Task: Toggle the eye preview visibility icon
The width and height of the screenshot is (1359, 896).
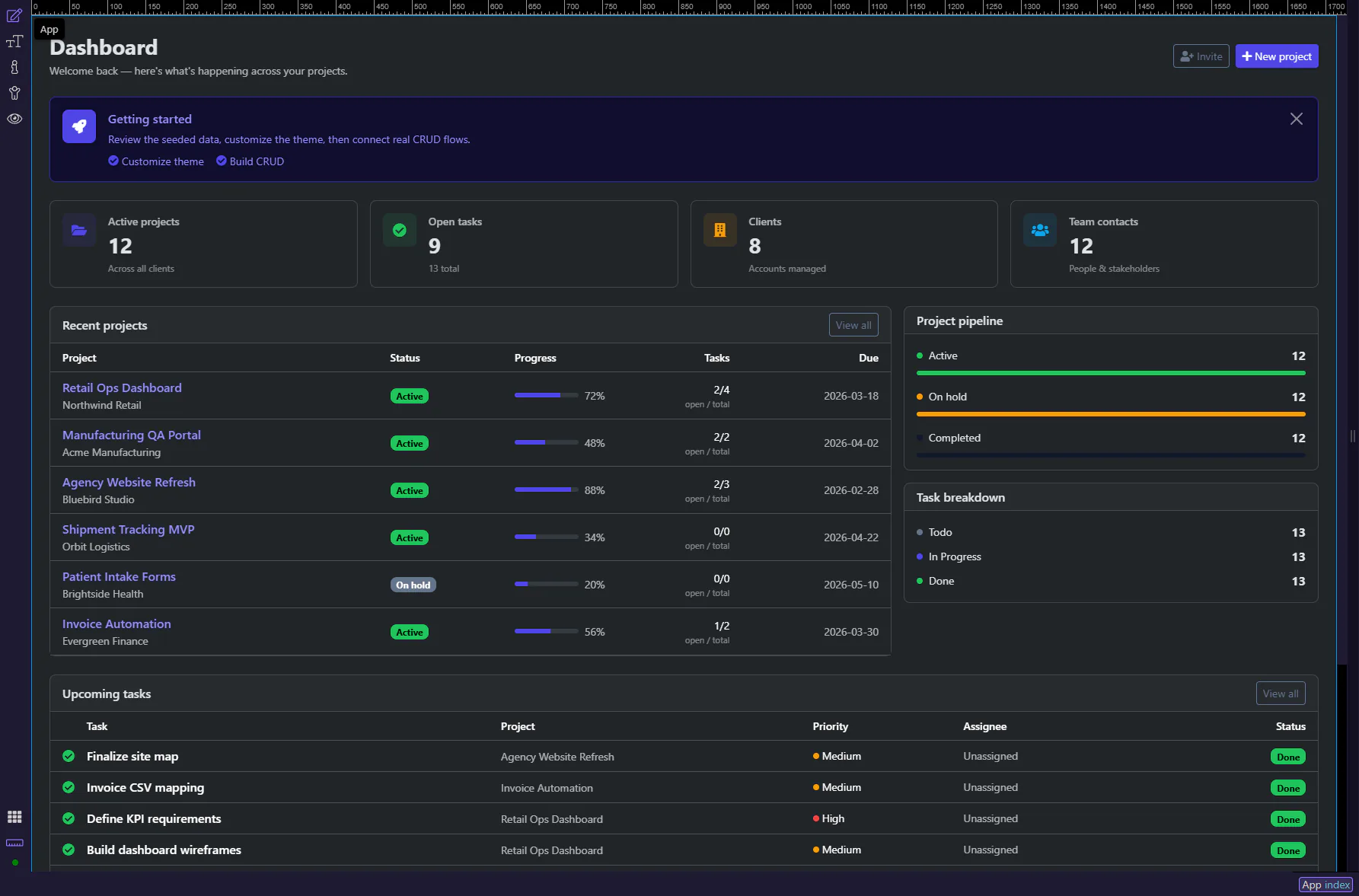Action: click(14, 119)
